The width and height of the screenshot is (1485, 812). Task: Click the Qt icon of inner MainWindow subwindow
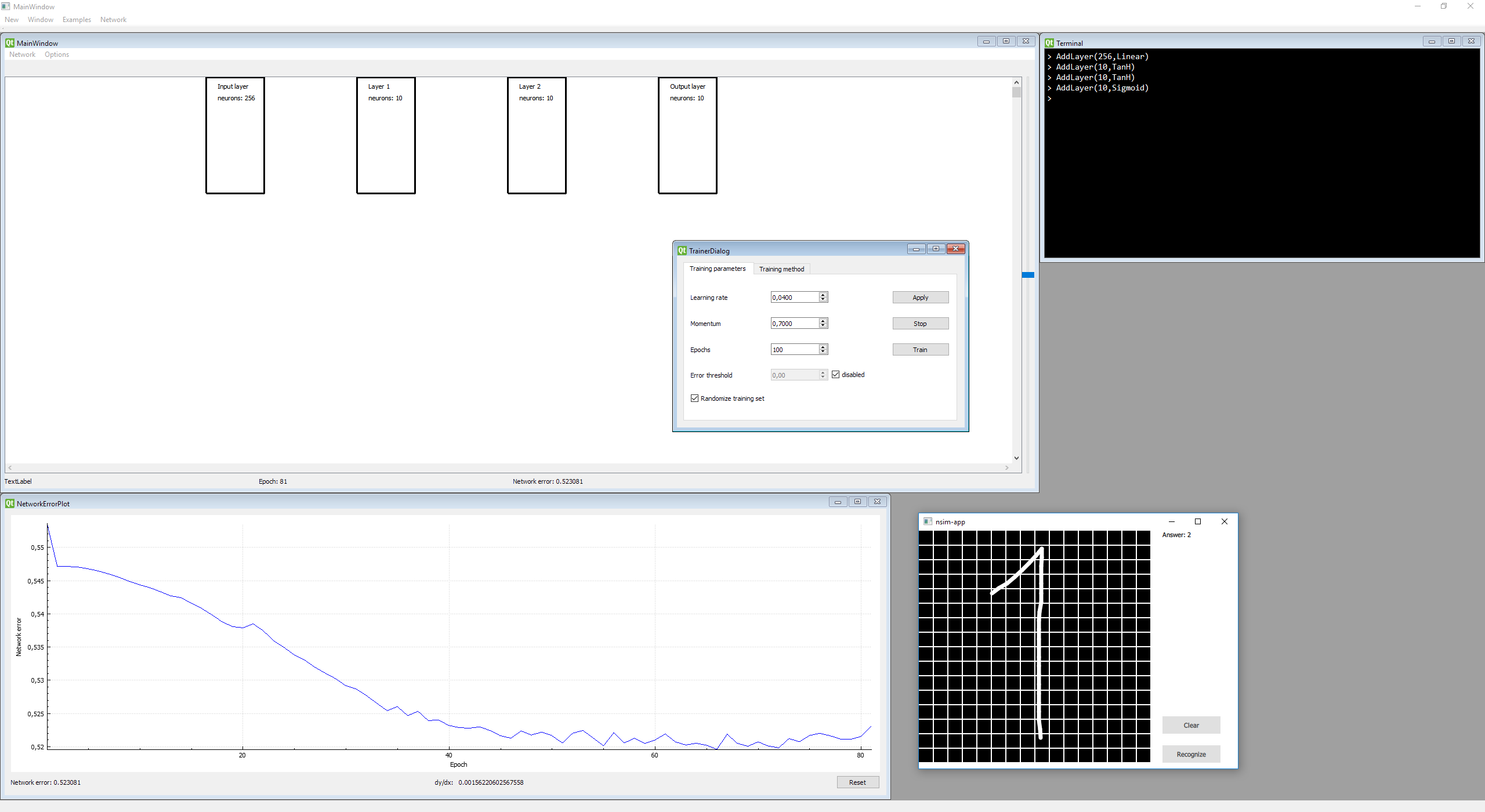pyautogui.click(x=10, y=43)
